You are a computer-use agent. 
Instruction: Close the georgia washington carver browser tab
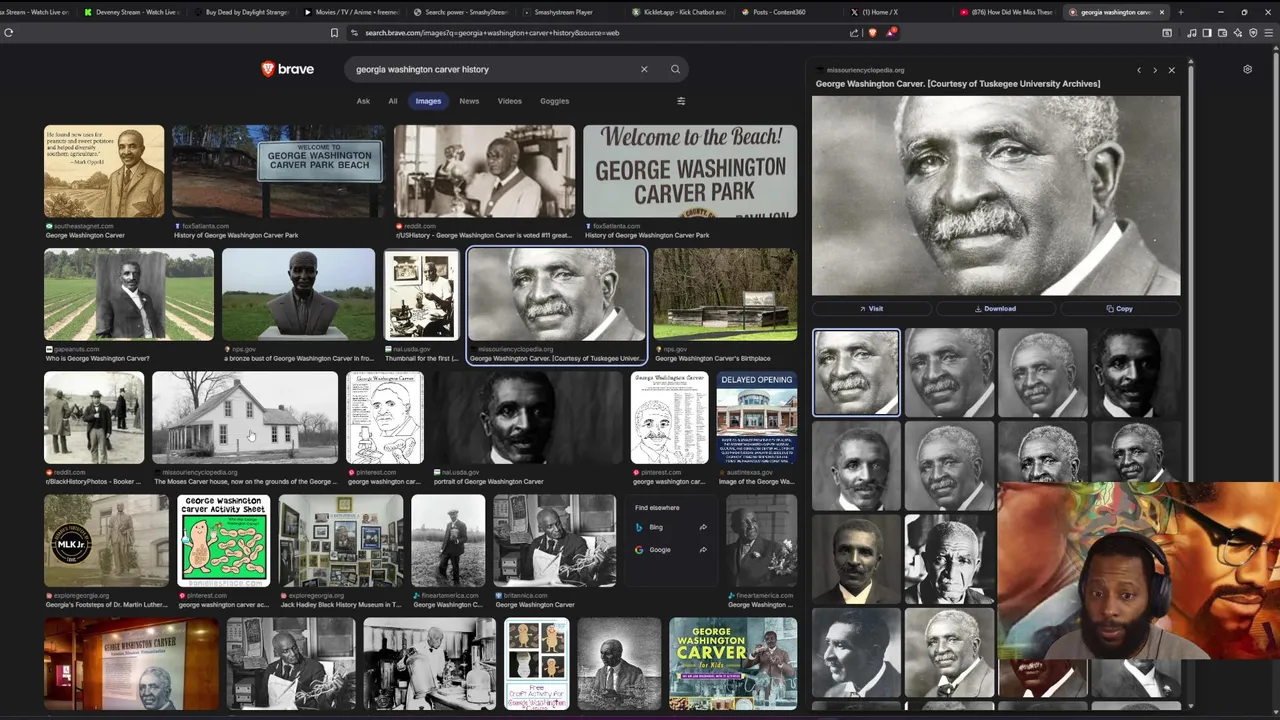1161,12
